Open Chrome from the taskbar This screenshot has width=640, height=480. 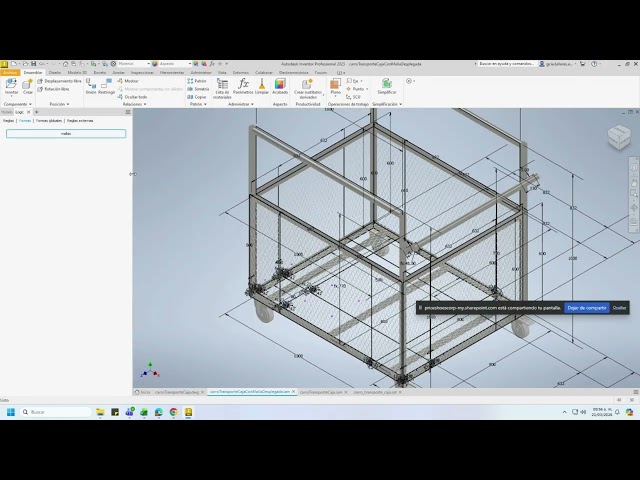pos(173,412)
